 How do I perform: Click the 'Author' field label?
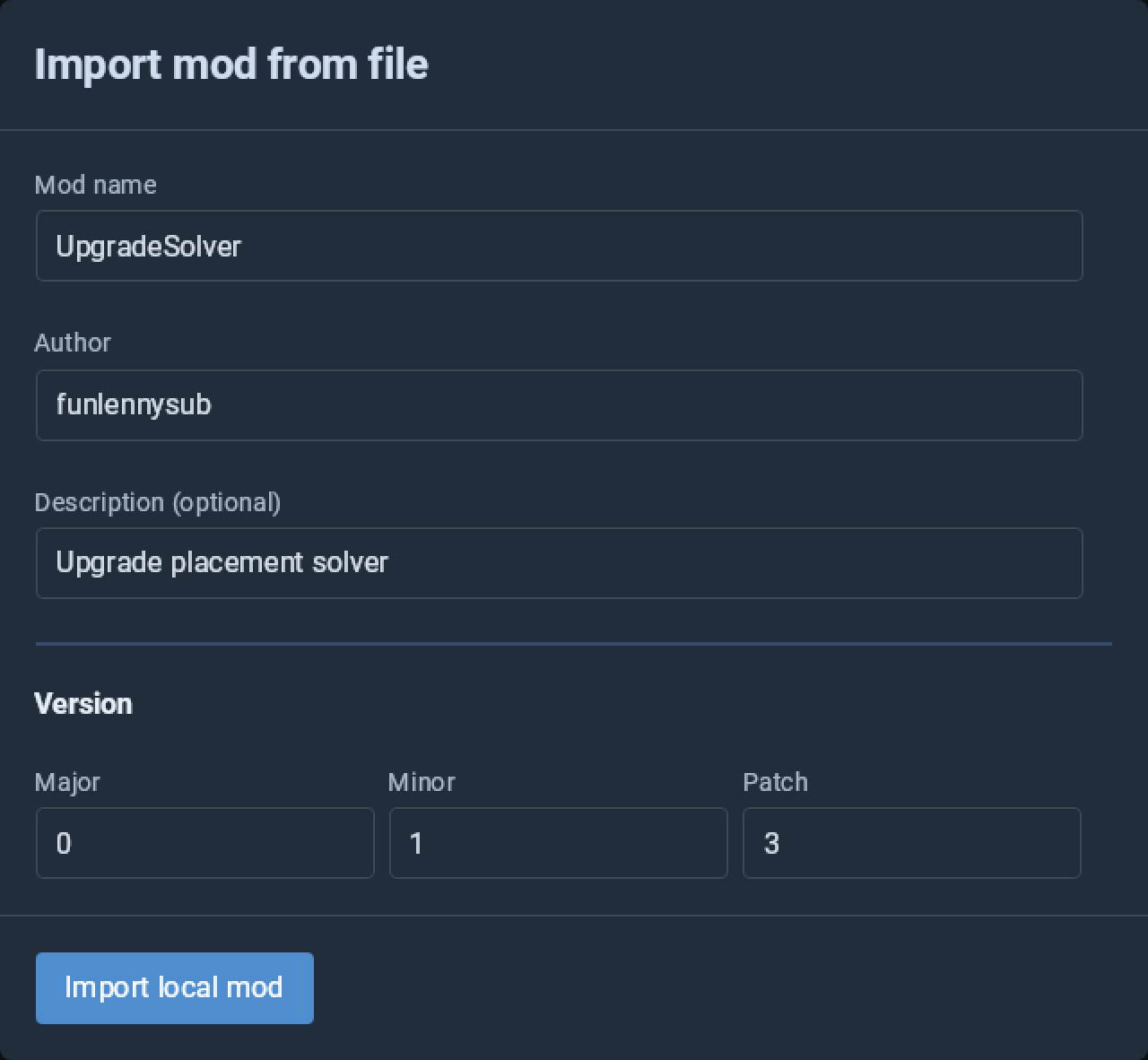[73, 343]
